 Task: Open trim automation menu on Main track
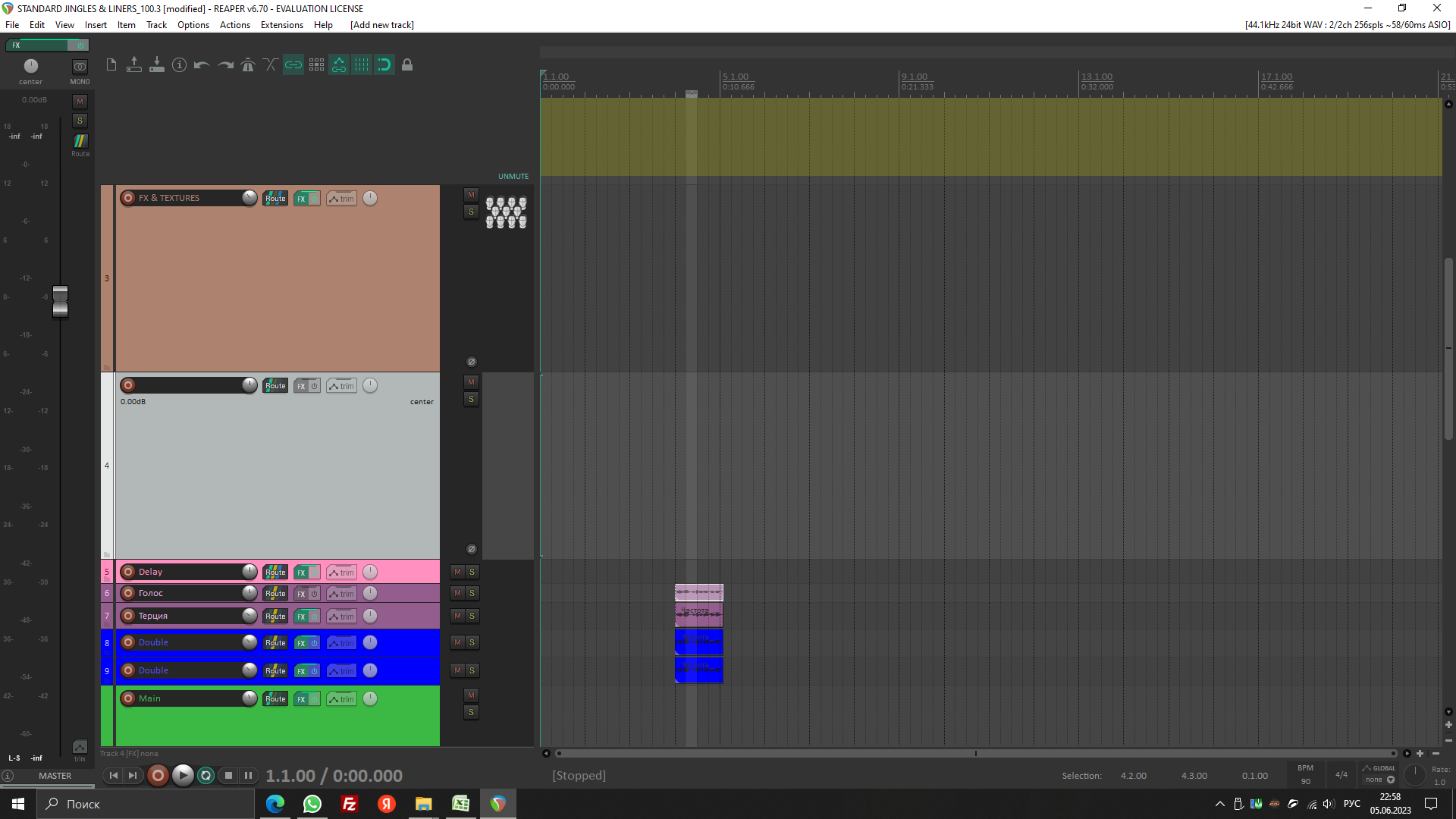341,699
